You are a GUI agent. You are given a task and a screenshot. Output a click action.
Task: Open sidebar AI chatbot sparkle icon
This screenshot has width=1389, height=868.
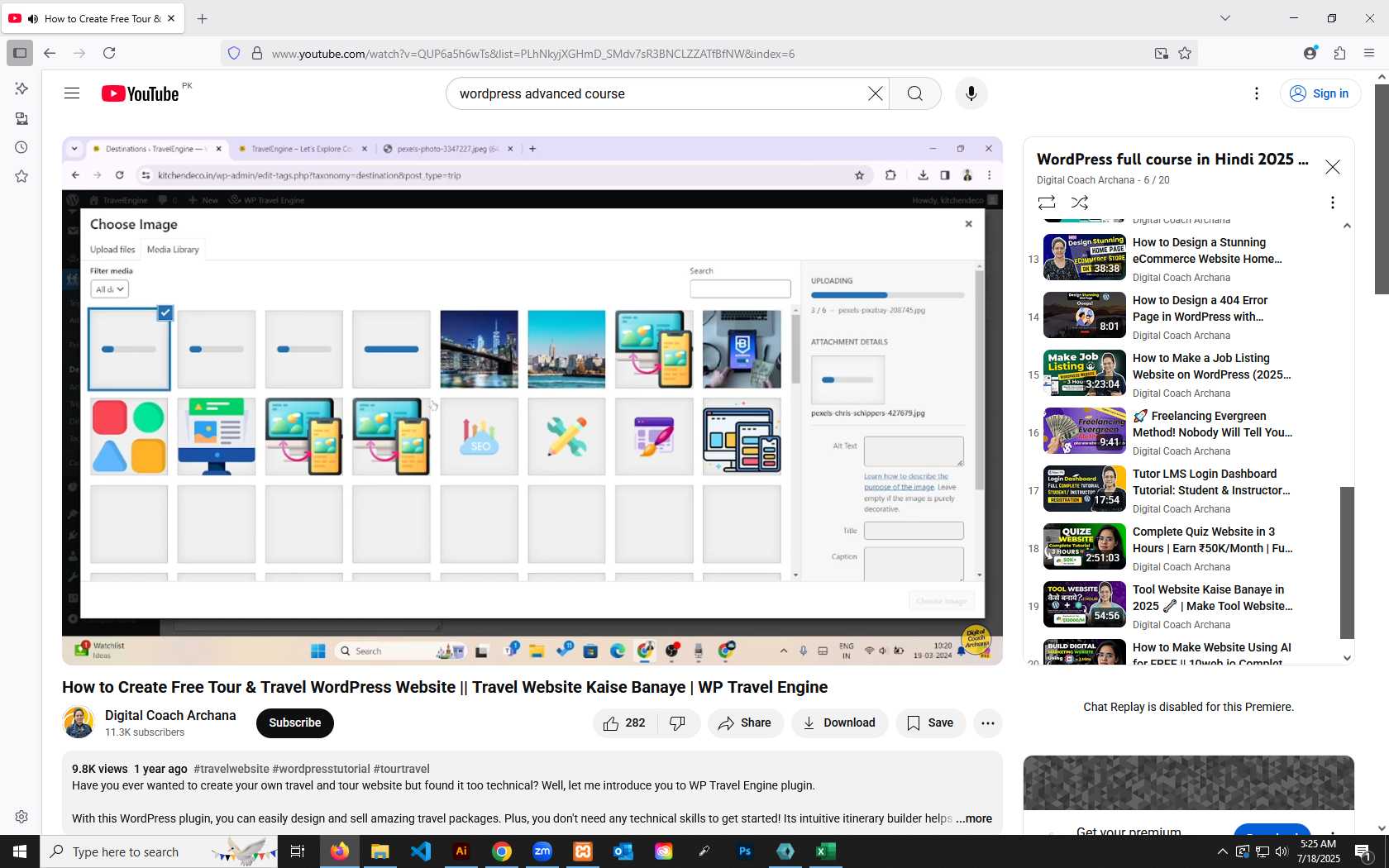coord(21,88)
